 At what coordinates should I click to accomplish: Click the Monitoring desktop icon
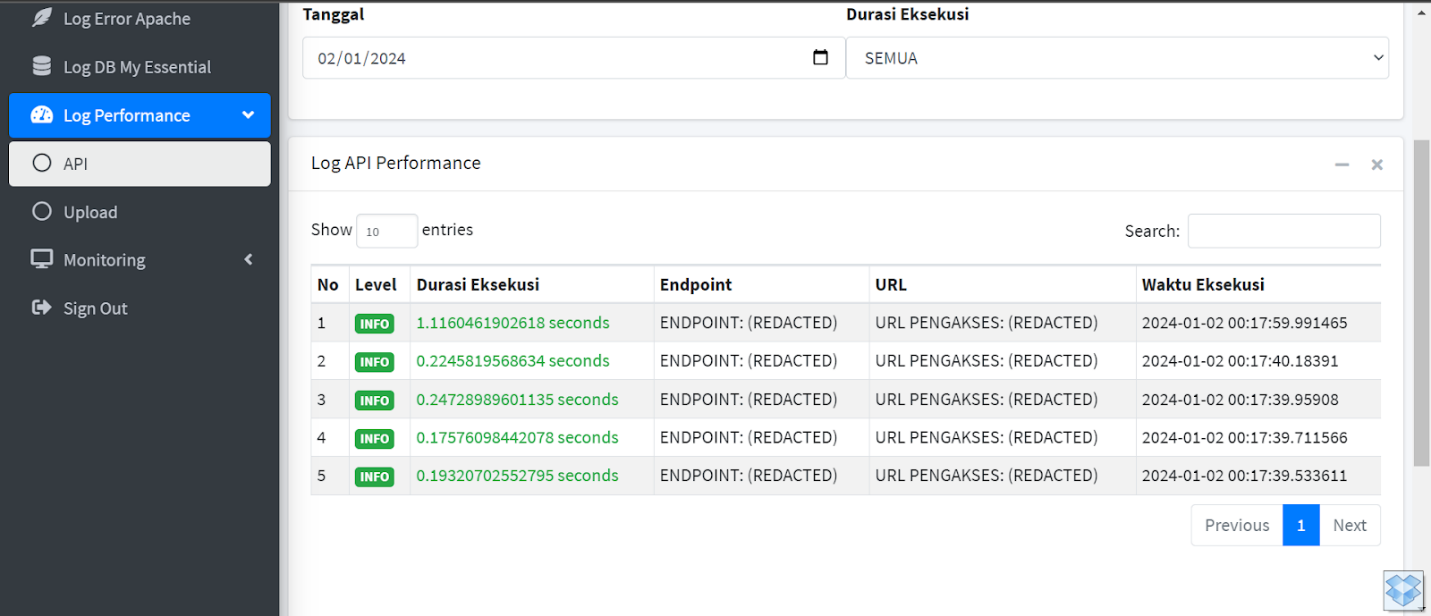[41, 259]
